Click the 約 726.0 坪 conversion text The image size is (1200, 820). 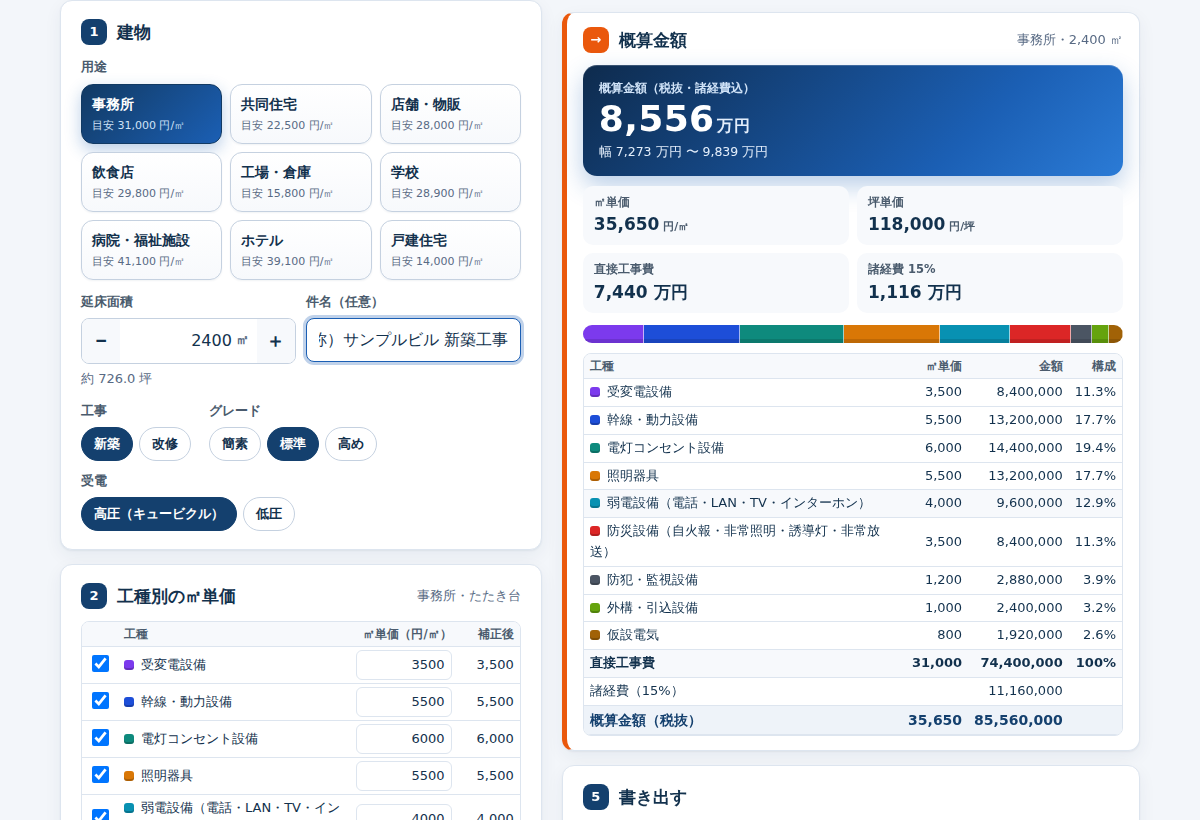point(117,379)
